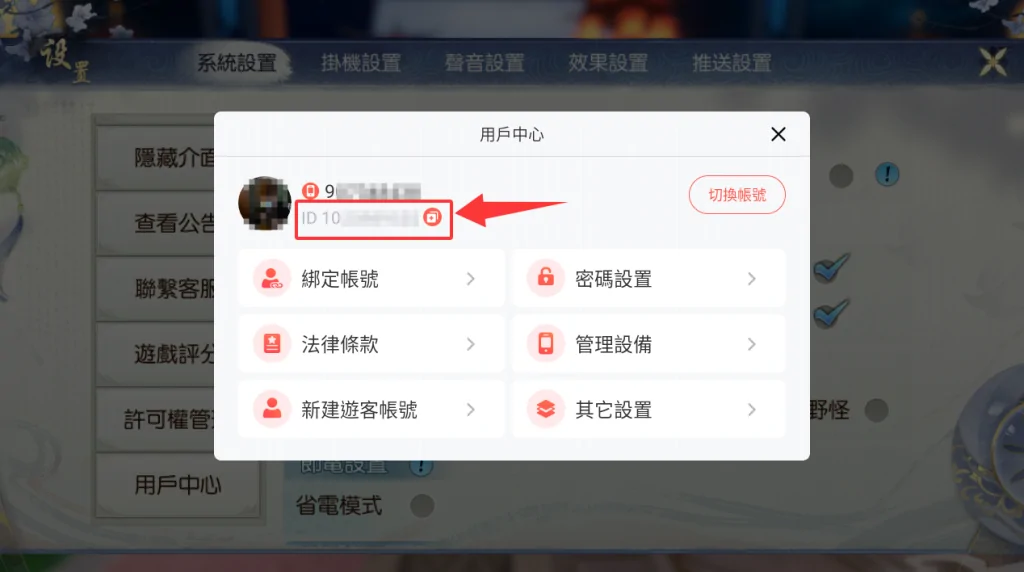The height and width of the screenshot is (572, 1024).
Task: Click the 綁定帳號 person-link icon
Action: coord(272,279)
